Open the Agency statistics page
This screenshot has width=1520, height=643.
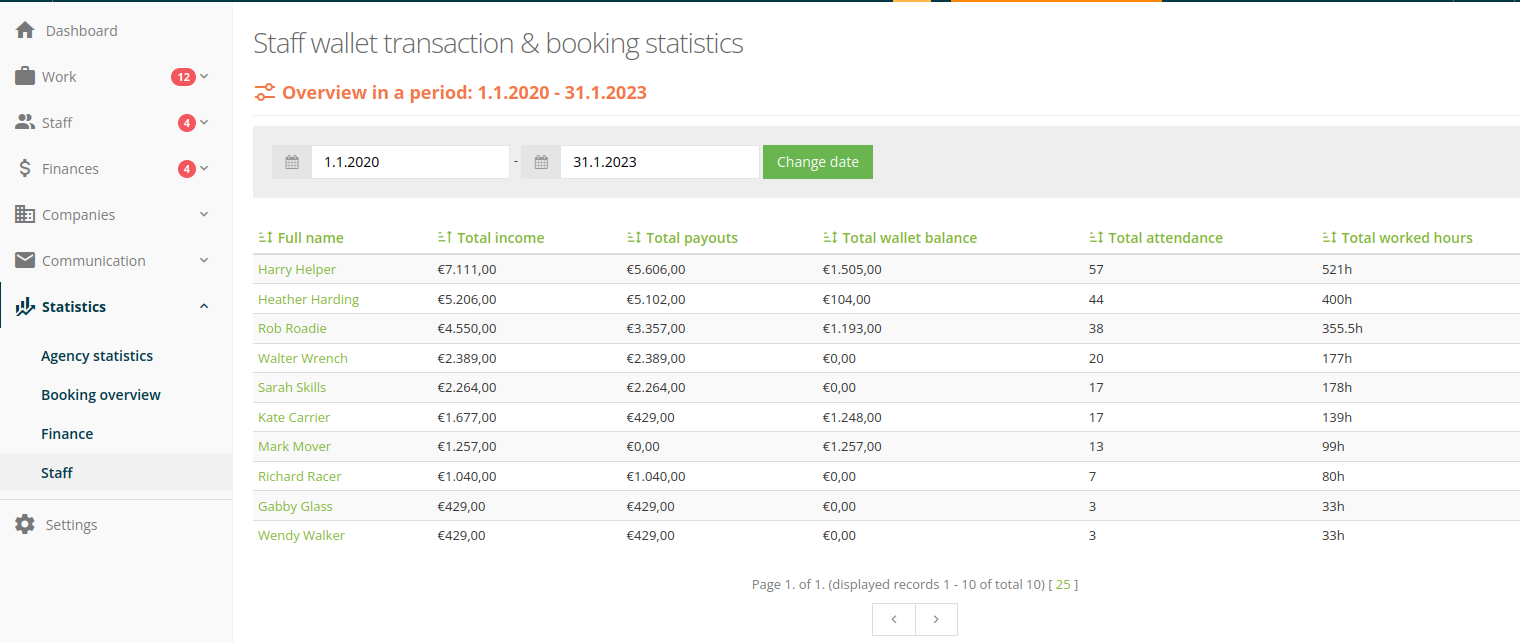pyautogui.click(x=96, y=355)
